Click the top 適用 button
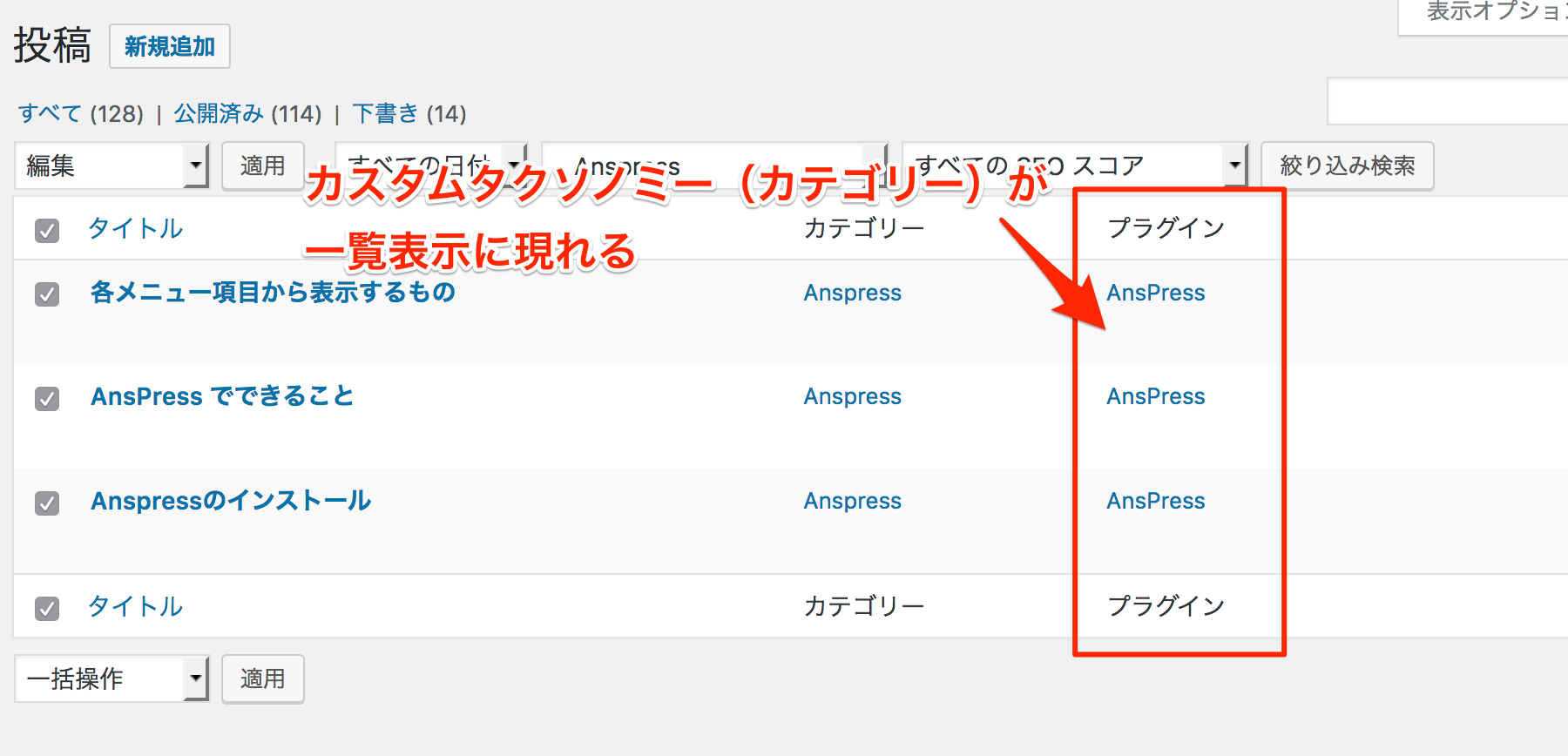 pos(262,165)
